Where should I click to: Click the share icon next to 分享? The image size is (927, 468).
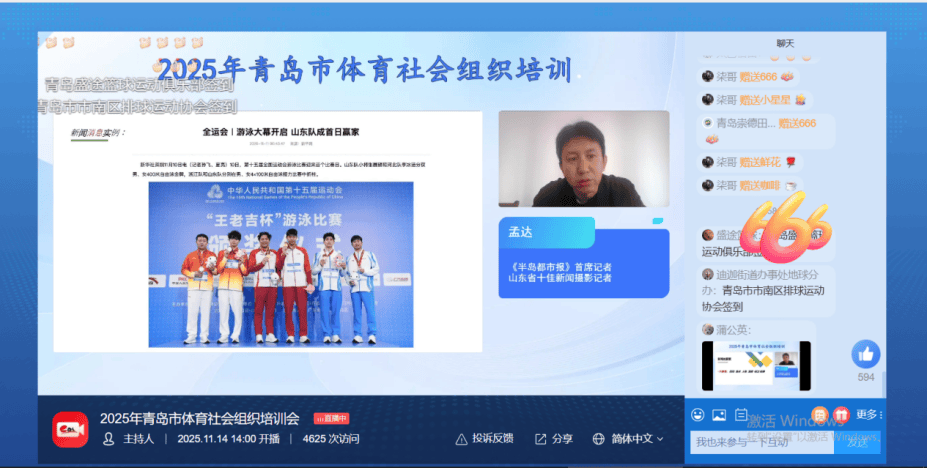point(540,439)
